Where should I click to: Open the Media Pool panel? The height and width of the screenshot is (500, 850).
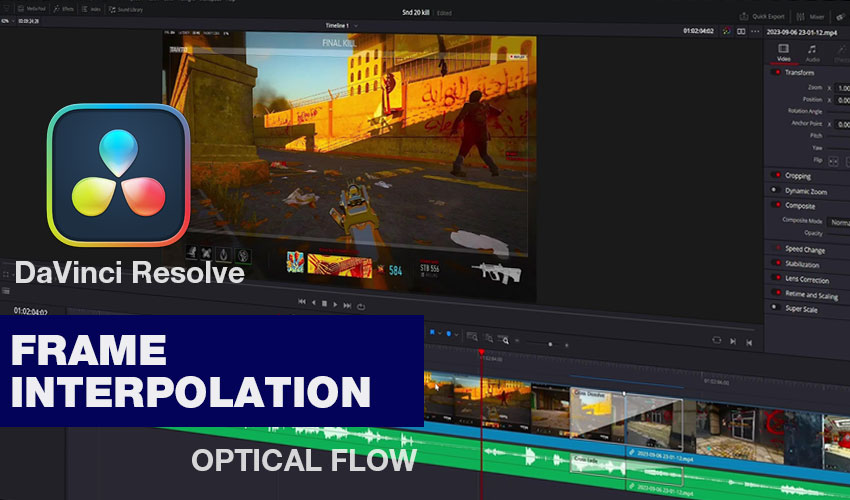[33, 9]
